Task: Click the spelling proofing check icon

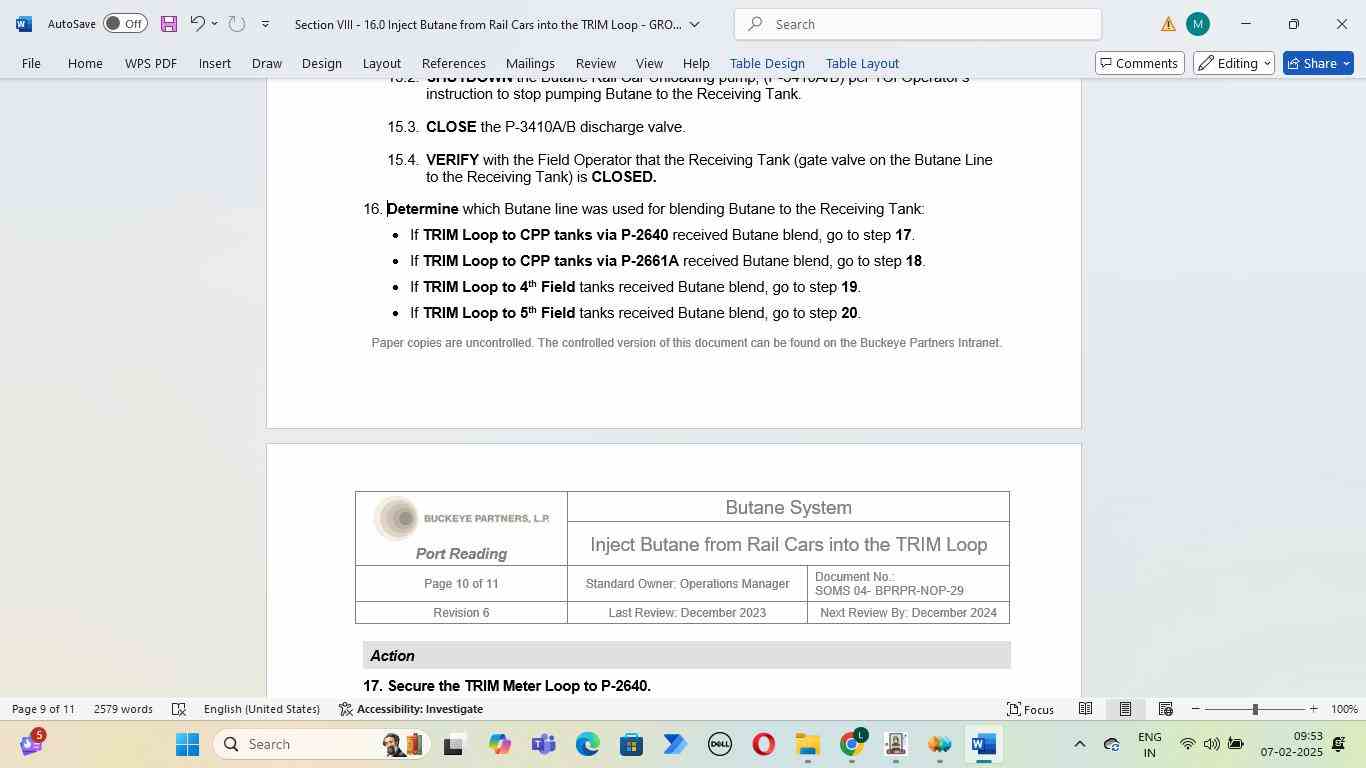Action: click(179, 709)
